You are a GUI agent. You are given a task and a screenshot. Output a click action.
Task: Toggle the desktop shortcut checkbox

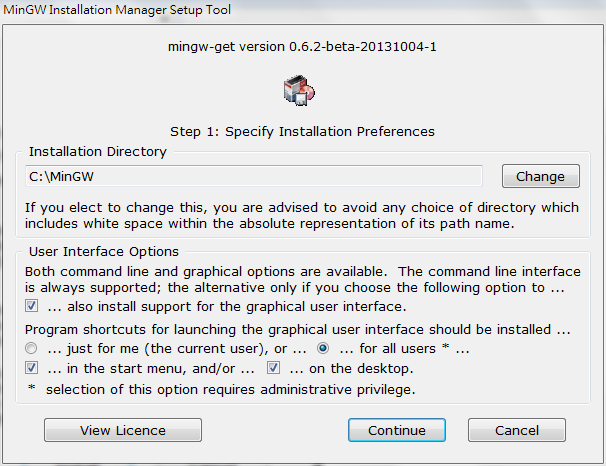click(273, 367)
